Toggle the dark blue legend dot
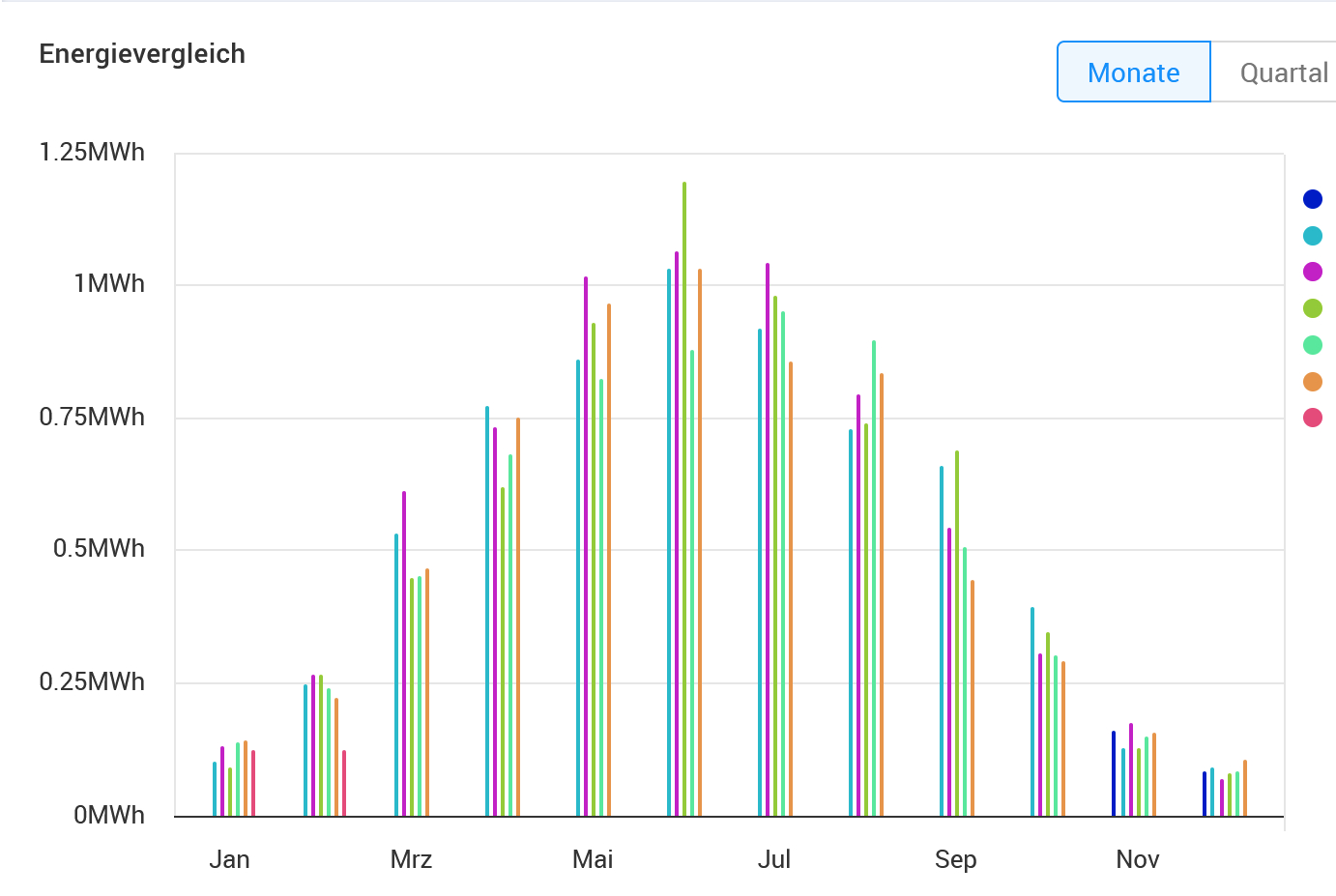This screenshot has height=896, width=1336. tap(1312, 199)
